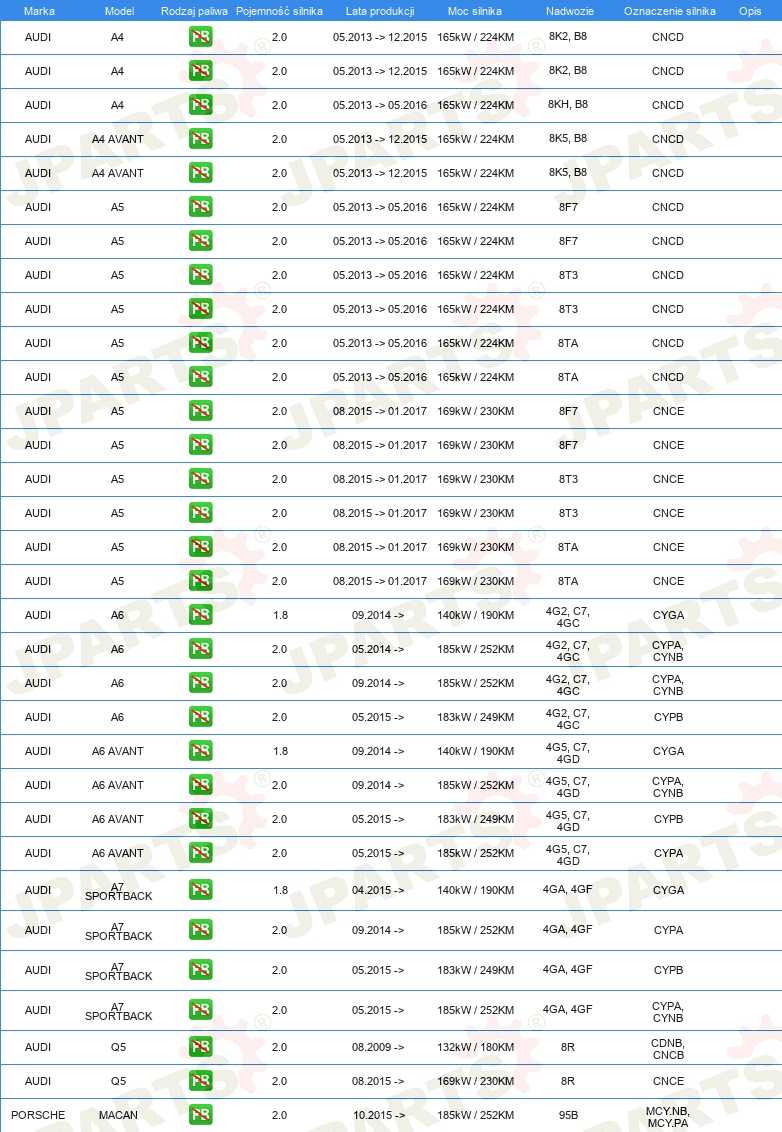The width and height of the screenshot is (782, 1132).
Task: Click fuel icon for A7 SPORTBACK 1.8 row
Action: 201,890
